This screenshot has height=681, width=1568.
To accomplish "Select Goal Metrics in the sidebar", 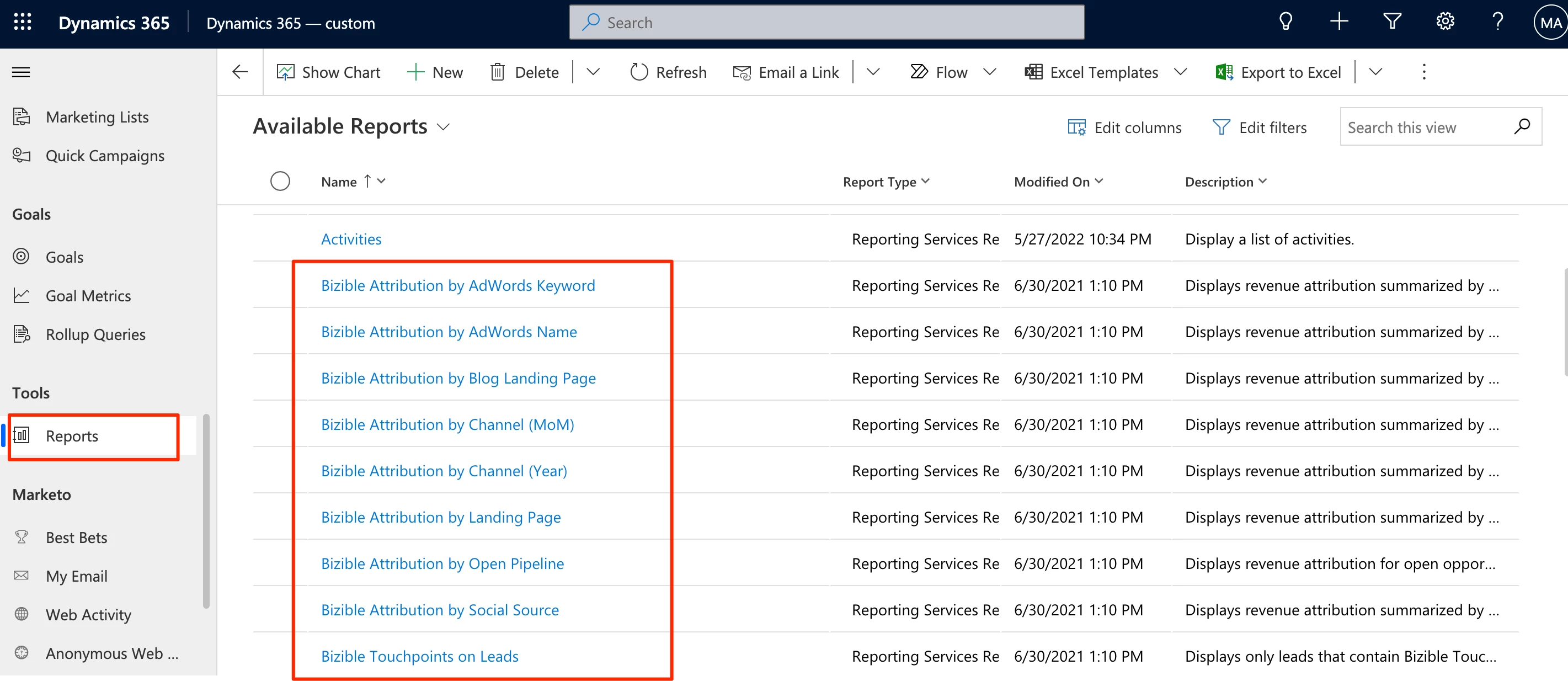I will pyautogui.click(x=88, y=296).
